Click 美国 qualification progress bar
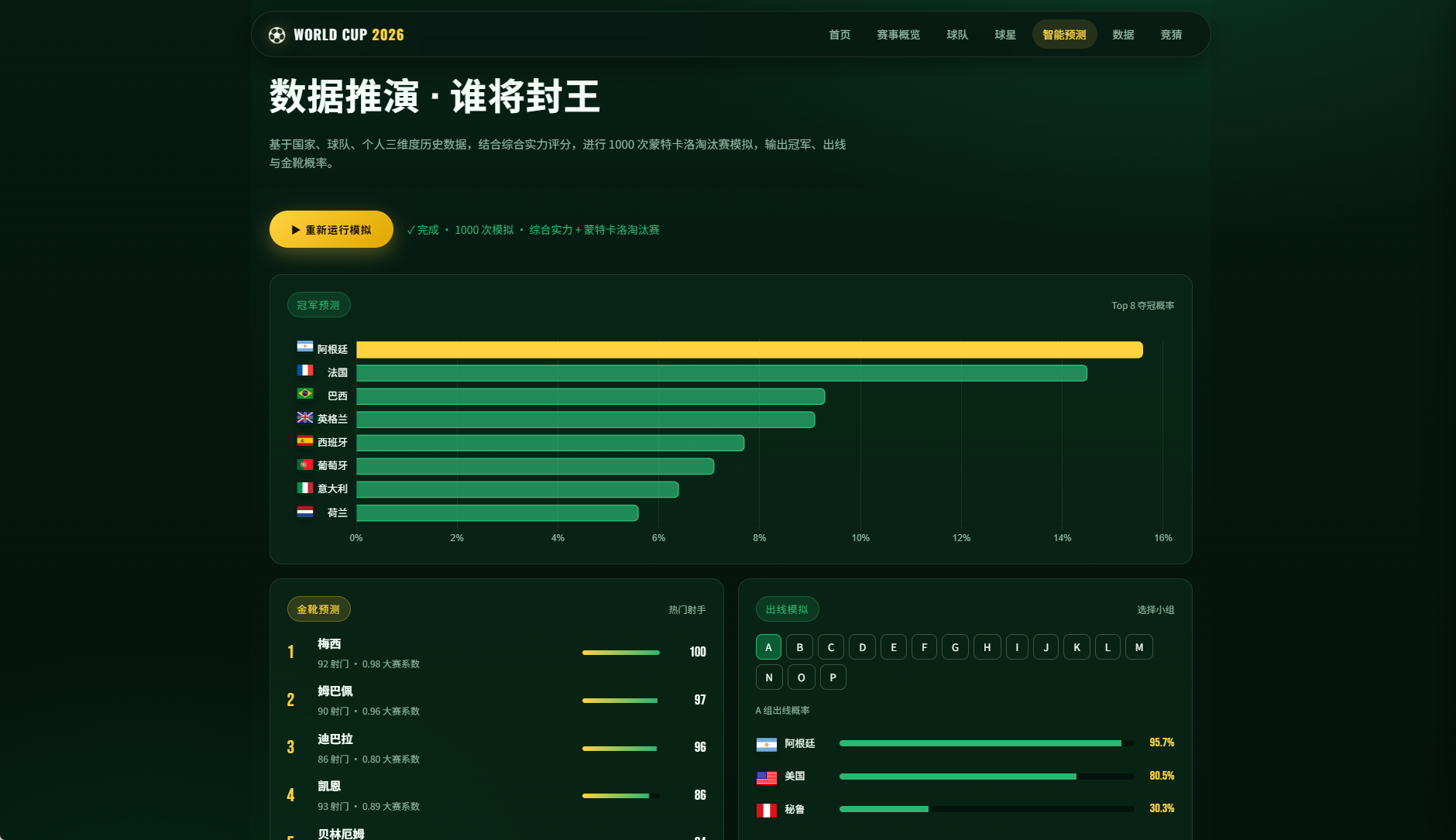The height and width of the screenshot is (840, 1456). click(x=987, y=777)
